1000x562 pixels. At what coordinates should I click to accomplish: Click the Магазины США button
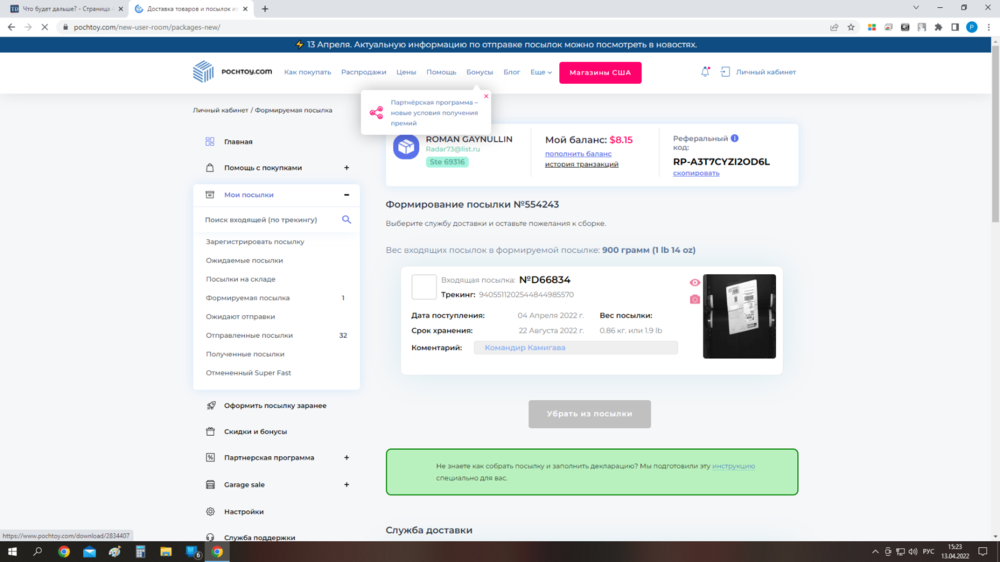point(600,72)
